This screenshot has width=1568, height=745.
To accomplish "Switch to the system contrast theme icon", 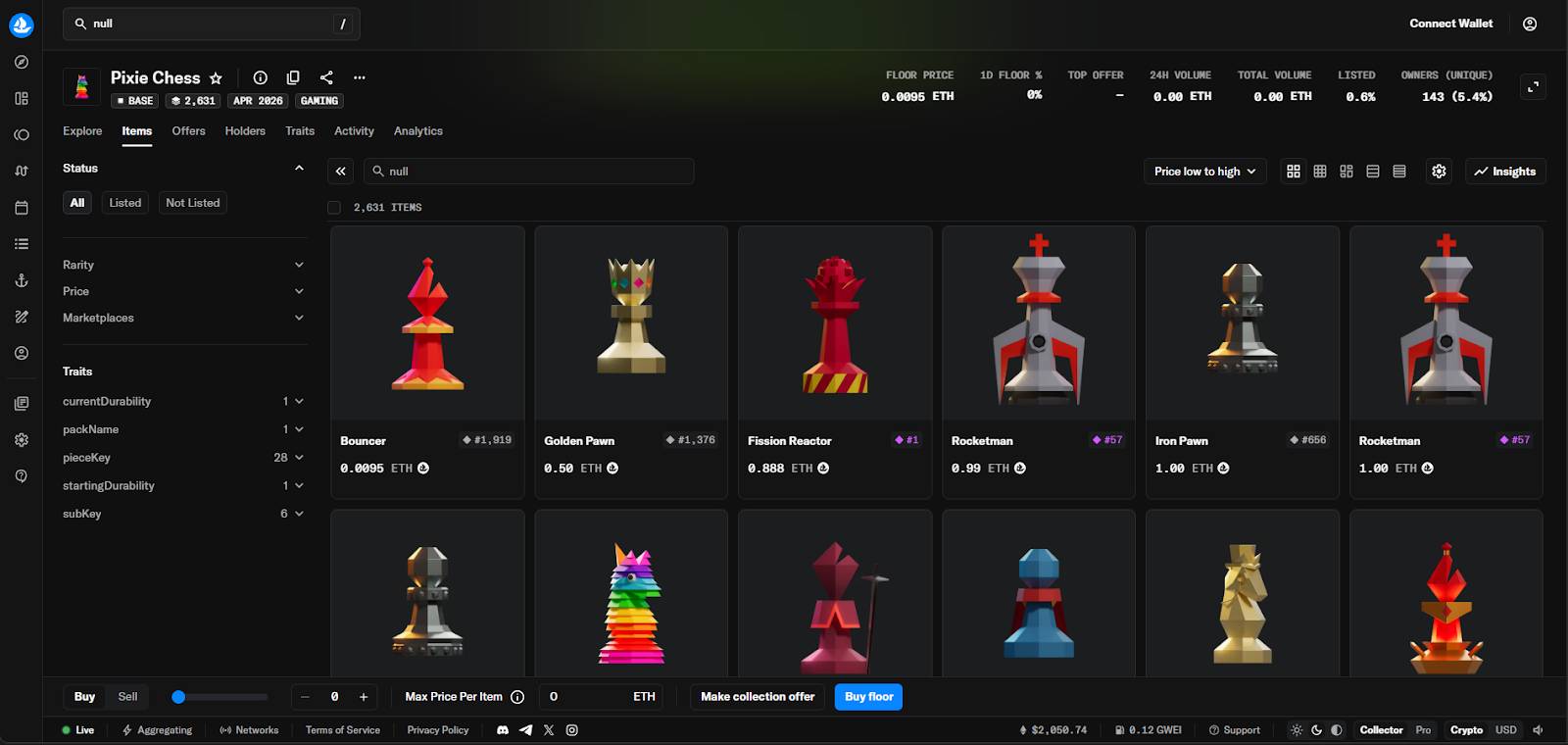I will [1337, 730].
